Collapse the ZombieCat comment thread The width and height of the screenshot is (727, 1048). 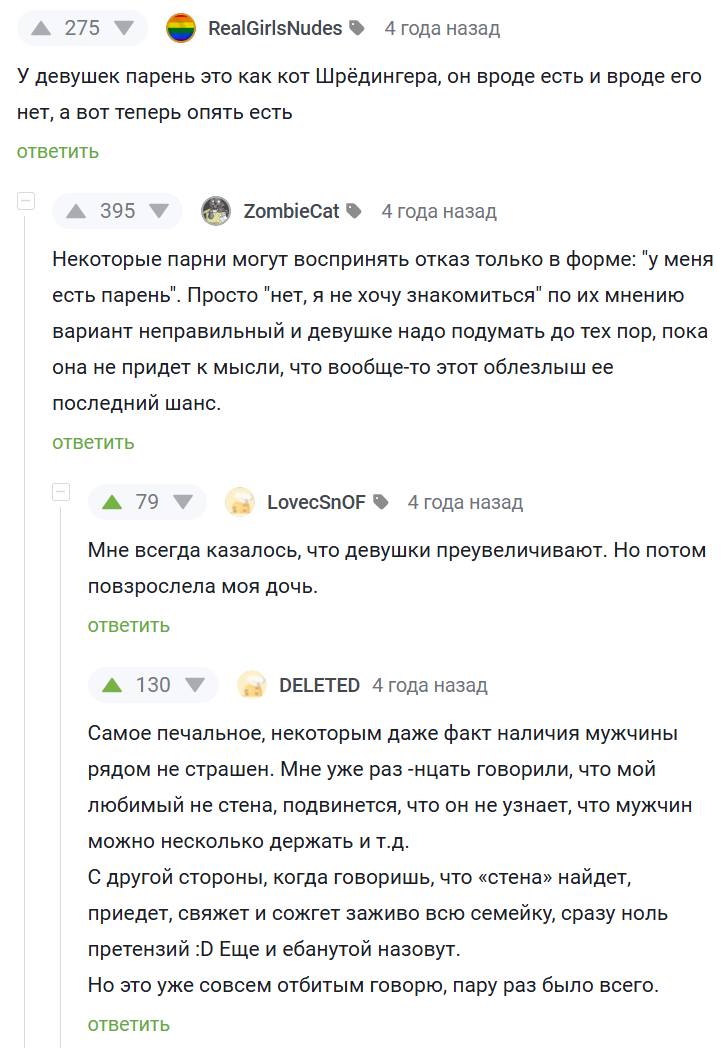coord(25,201)
